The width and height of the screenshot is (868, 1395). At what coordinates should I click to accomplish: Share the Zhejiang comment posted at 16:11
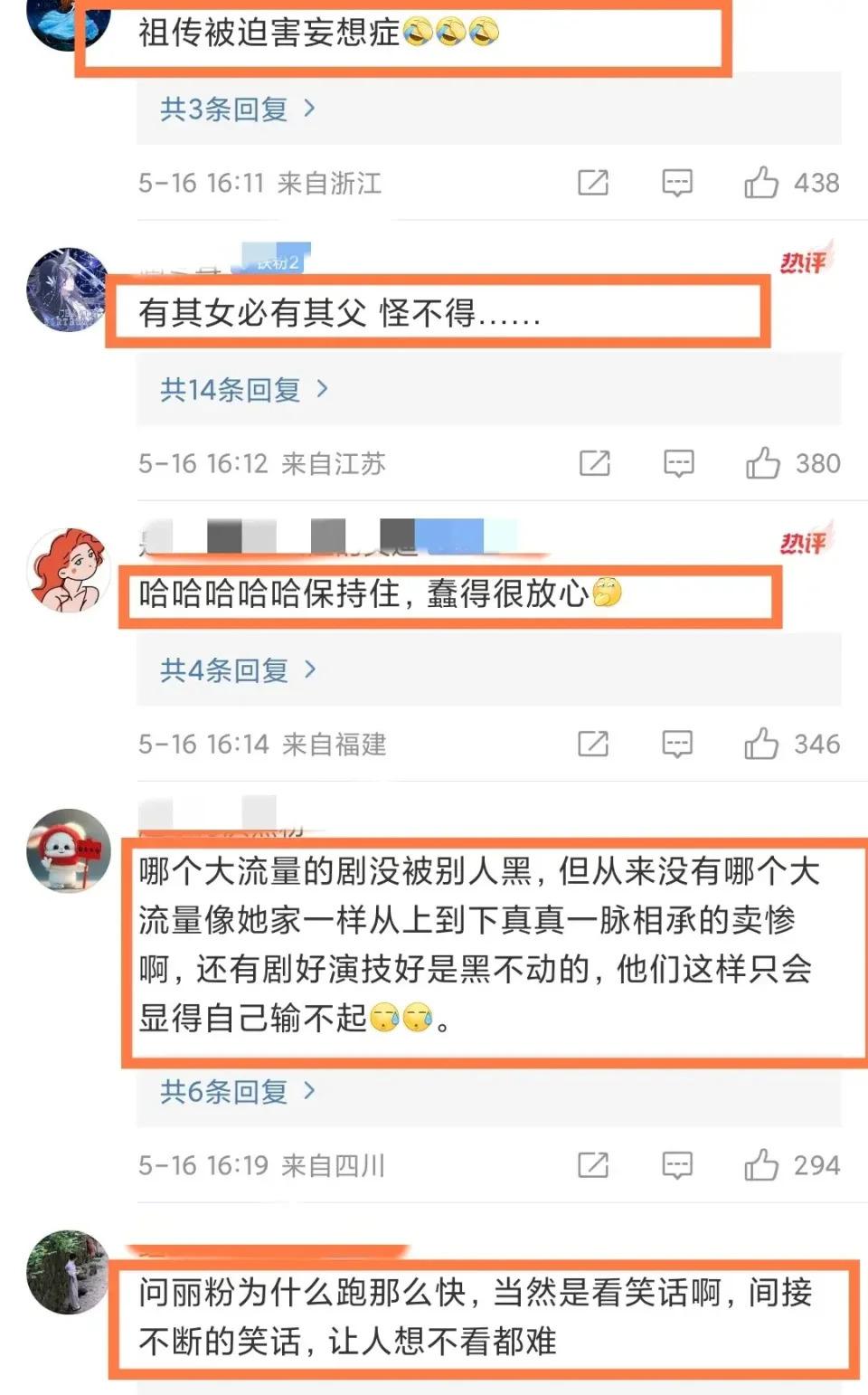593,183
